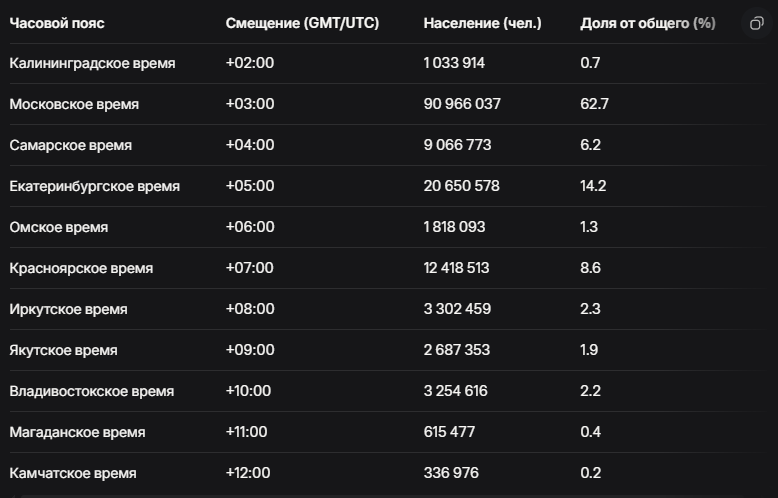Click the 'Магаданское время' cell
The image size is (778, 498).
click(77, 432)
